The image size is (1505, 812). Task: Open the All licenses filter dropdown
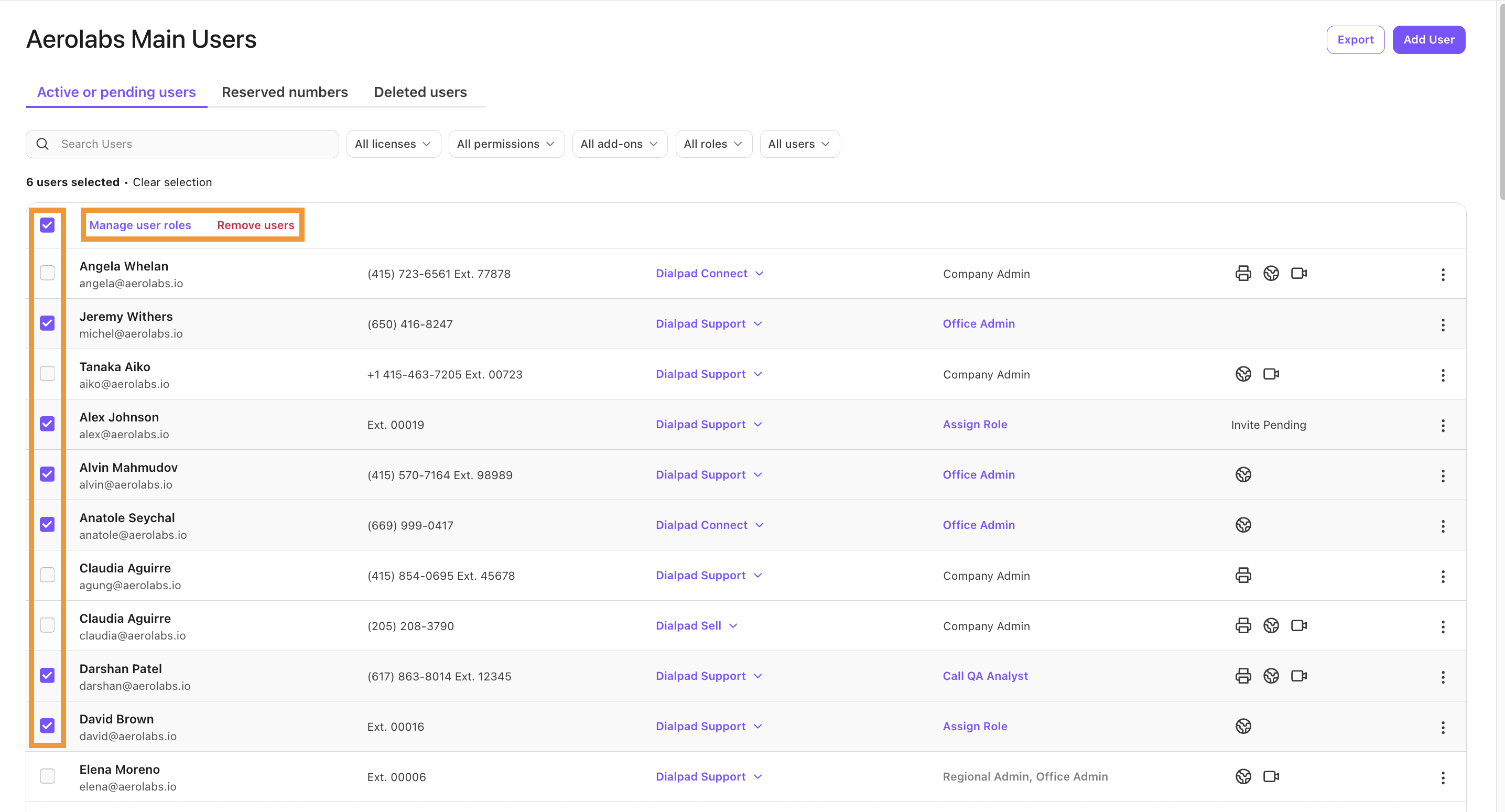tap(393, 144)
